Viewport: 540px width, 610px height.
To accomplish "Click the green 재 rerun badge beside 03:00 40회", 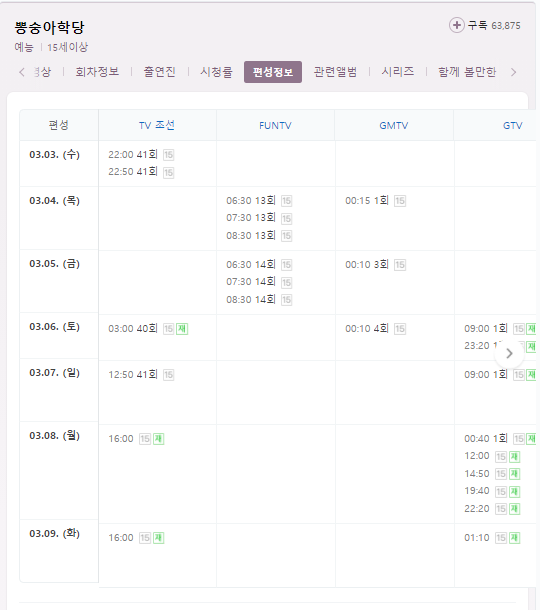I will click(x=182, y=329).
